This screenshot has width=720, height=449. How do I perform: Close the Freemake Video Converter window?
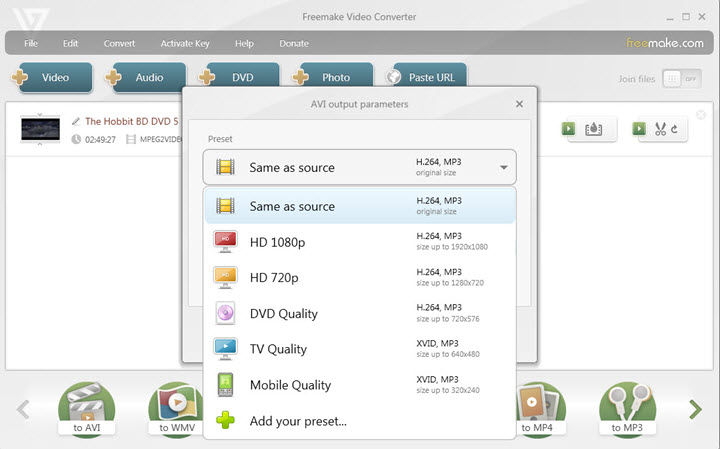click(x=702, y=17)
